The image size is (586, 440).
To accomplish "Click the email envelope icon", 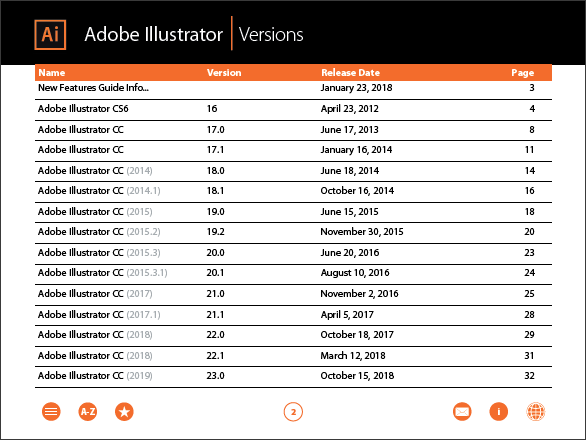I will [x=462, y=412].
